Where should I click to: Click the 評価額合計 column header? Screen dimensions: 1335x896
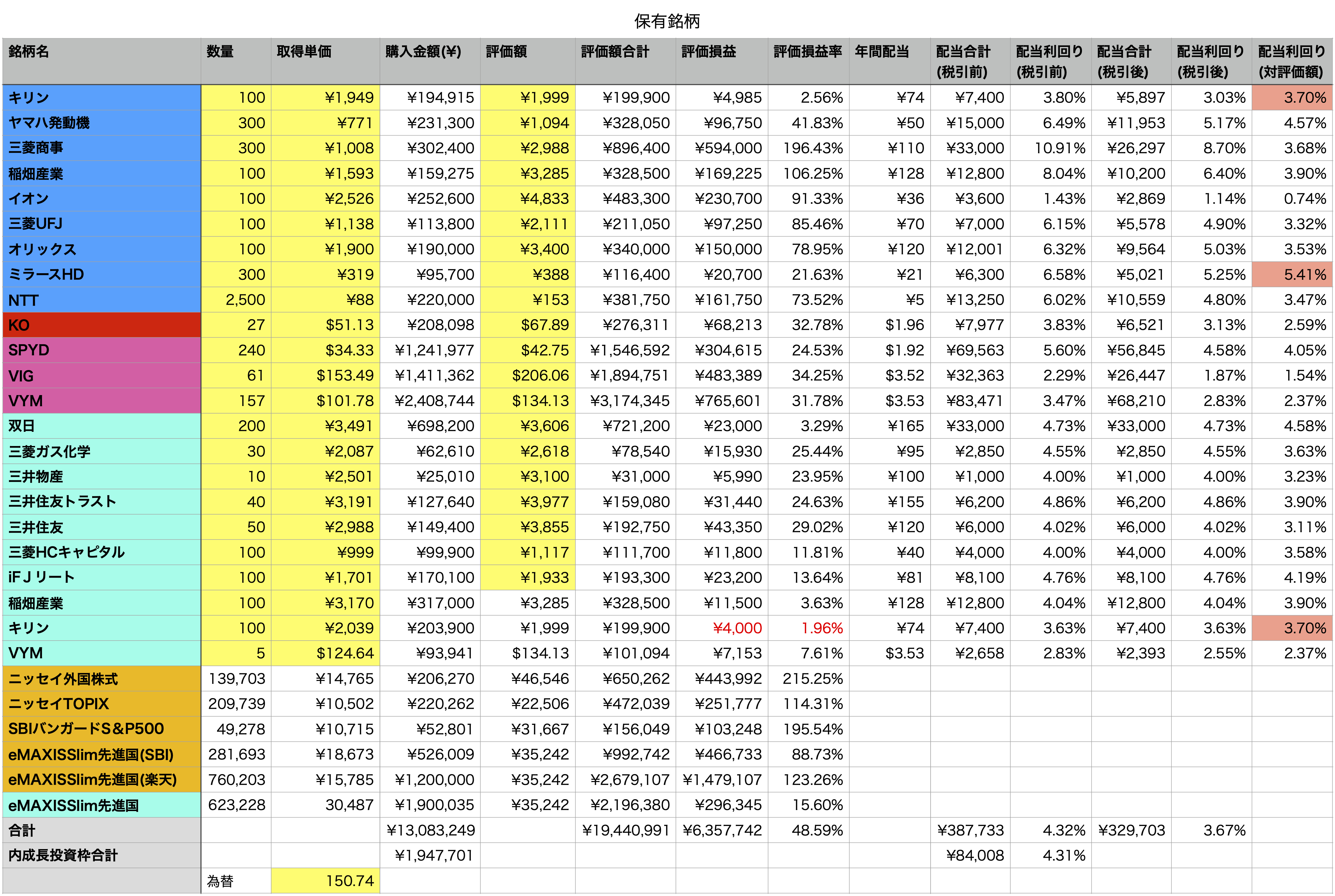pos(625,62)
